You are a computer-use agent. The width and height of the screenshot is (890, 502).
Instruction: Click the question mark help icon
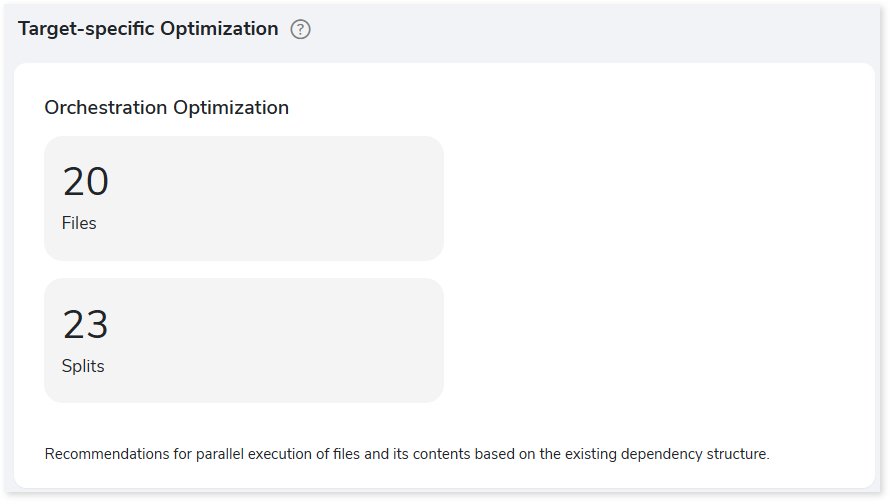pos(300,29)
